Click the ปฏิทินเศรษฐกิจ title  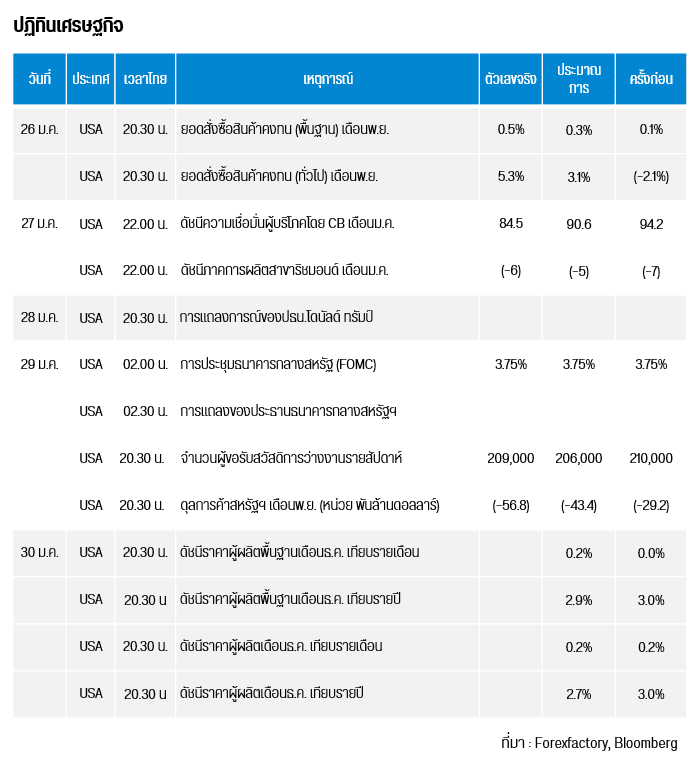69,25
